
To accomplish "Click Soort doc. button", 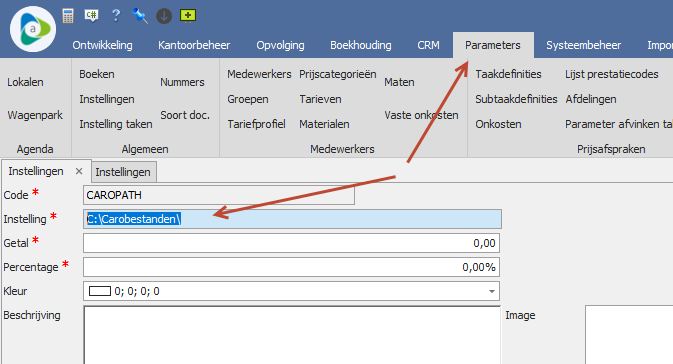I will [x=185, y=115].
